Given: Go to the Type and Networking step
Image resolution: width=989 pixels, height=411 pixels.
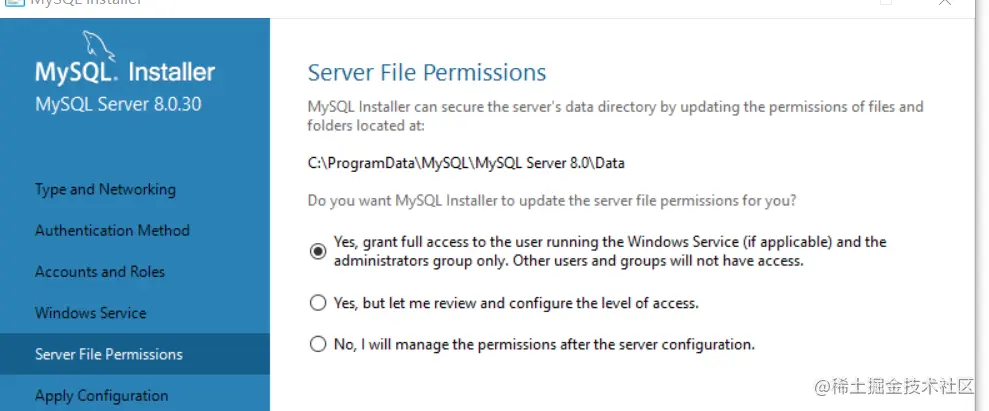Looking at the screenshot, I should (105, 189).
